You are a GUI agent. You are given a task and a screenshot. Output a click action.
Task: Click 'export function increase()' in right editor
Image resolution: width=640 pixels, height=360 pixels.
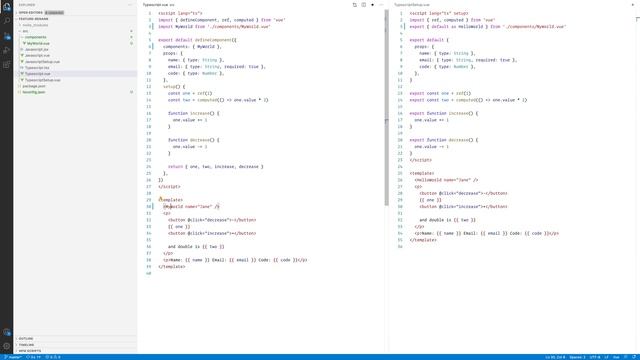(444, 113)
